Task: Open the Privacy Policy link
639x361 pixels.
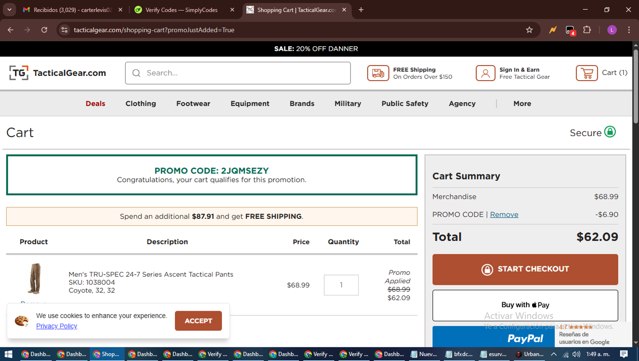Action: click(56, 326)
